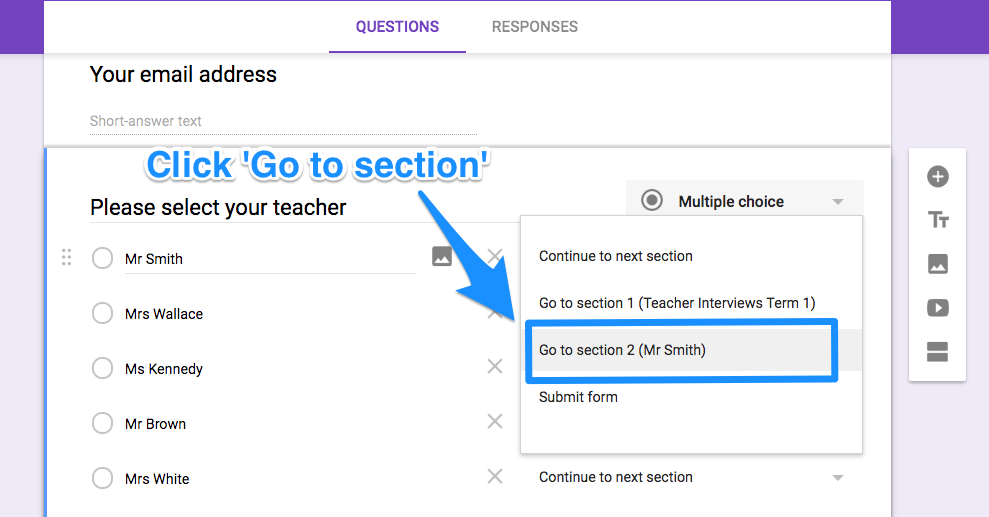This screenshot has width=989, height=517.
Task: Add video using play icon
Action: tap(938, 308)
